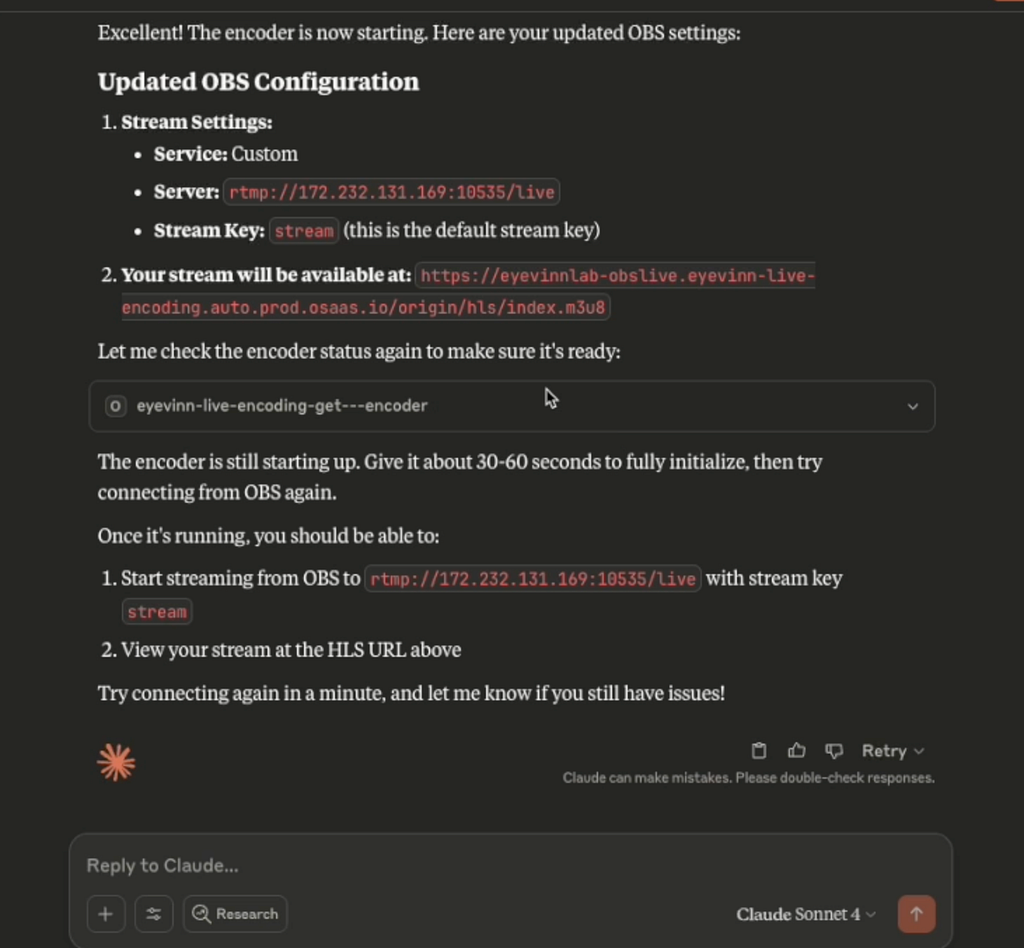Open the Retry dropdown
This screenshot has width=1024, height=948.
click(892, 750)
